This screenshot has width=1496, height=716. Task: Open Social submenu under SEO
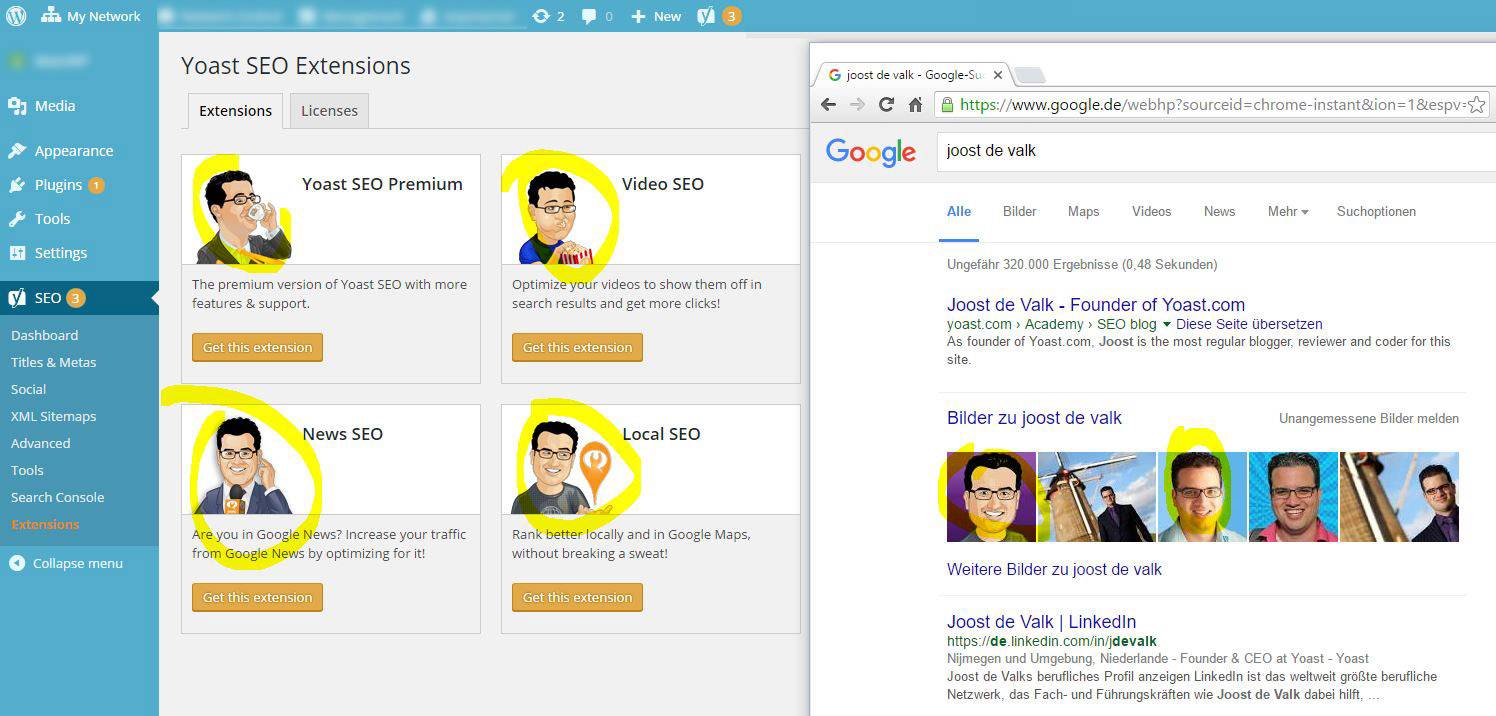tap(29, 389)
